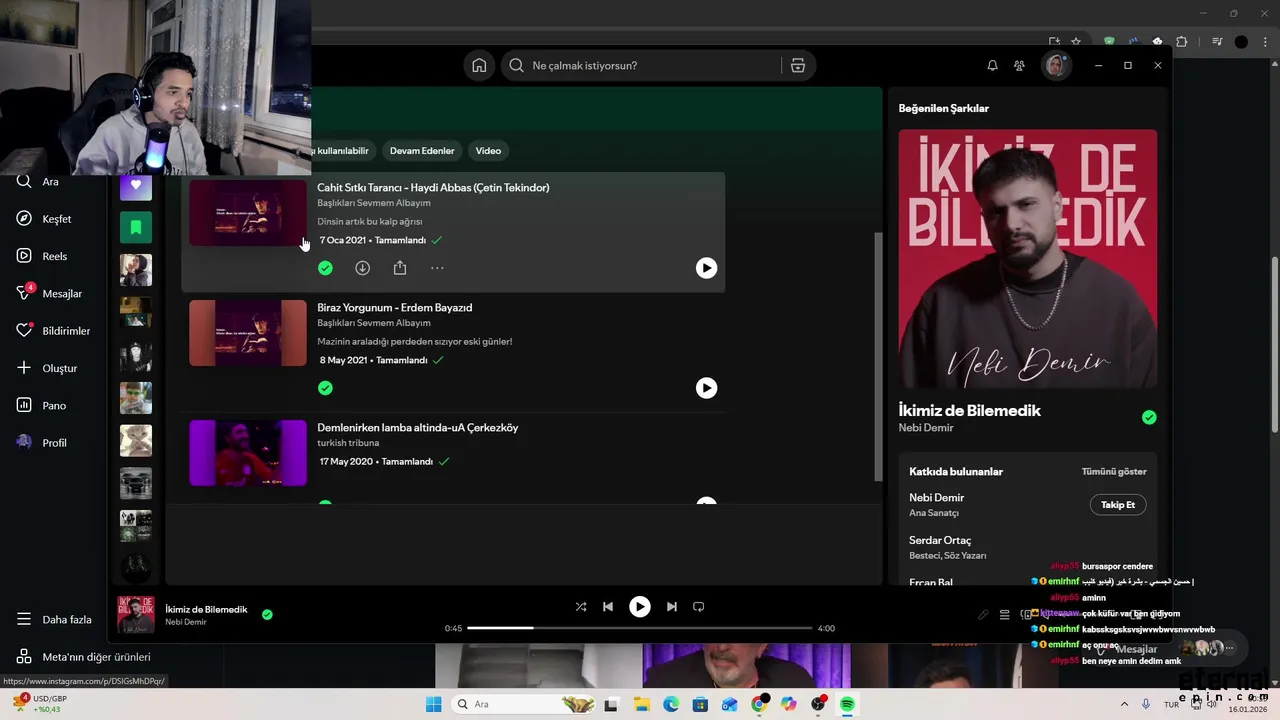Screen dimensions: 1280x720
Task: Open 'Meta'nın diğer ürünleri' in Instagram
Action: point(83,657)
